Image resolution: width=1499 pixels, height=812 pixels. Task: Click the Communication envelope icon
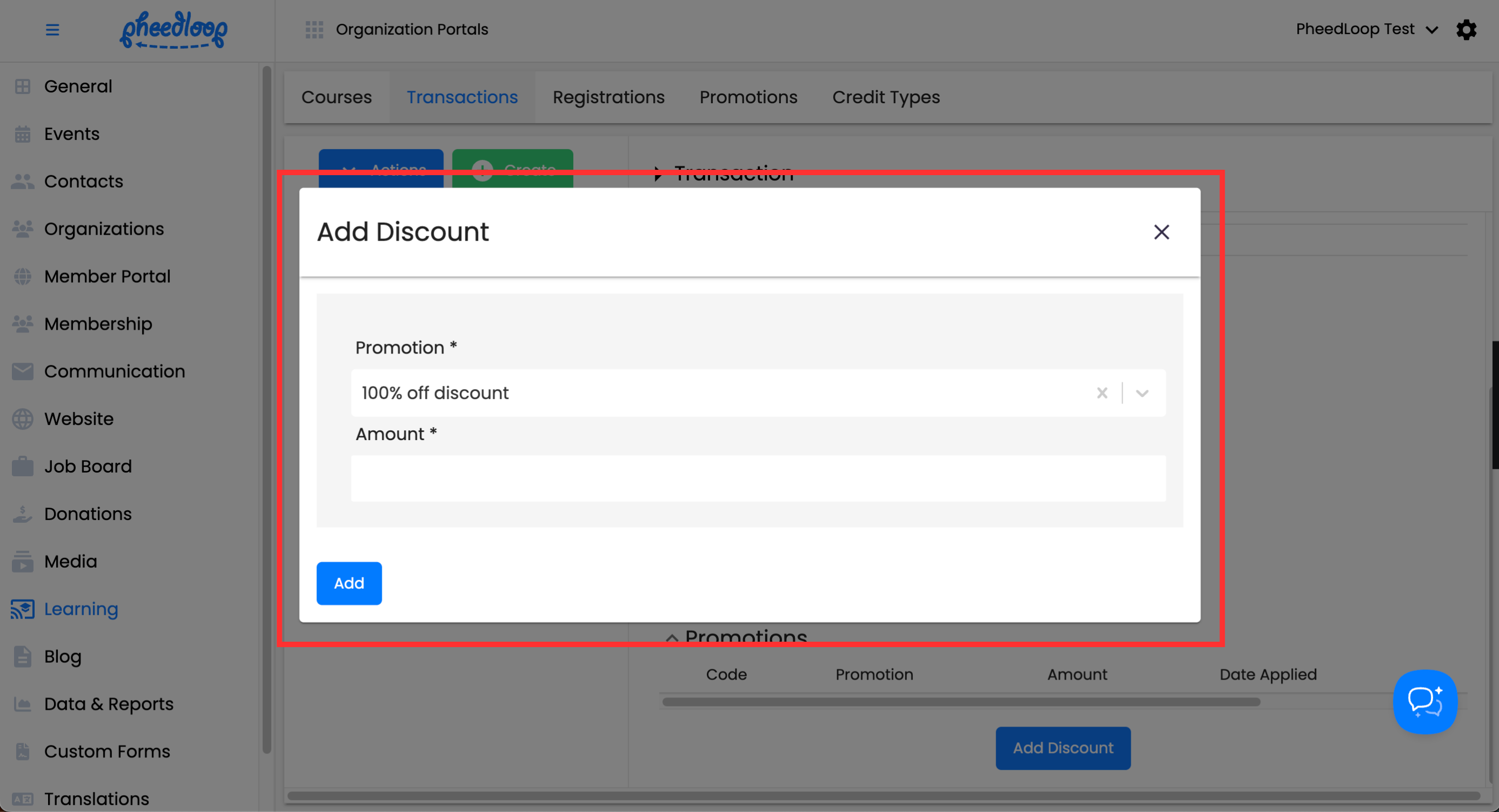(x=22, y=371)
